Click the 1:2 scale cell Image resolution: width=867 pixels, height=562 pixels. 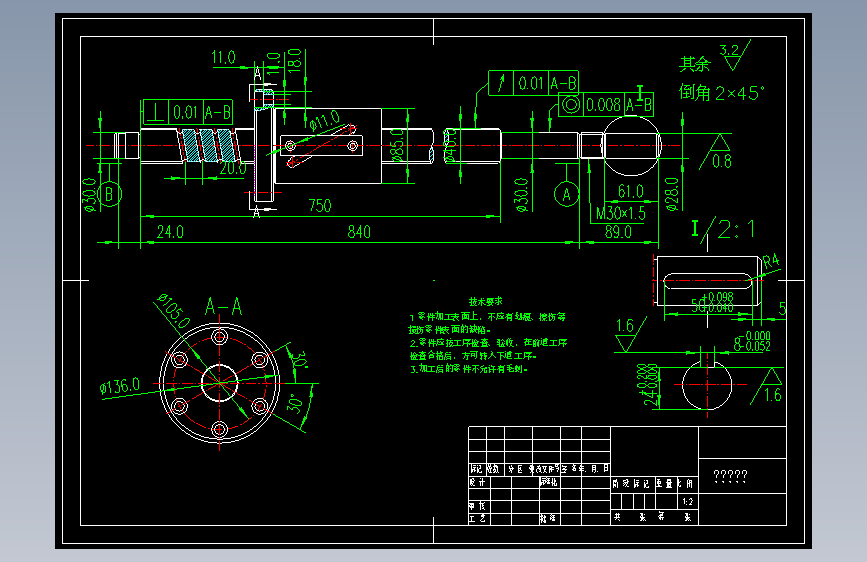point(687,502)
